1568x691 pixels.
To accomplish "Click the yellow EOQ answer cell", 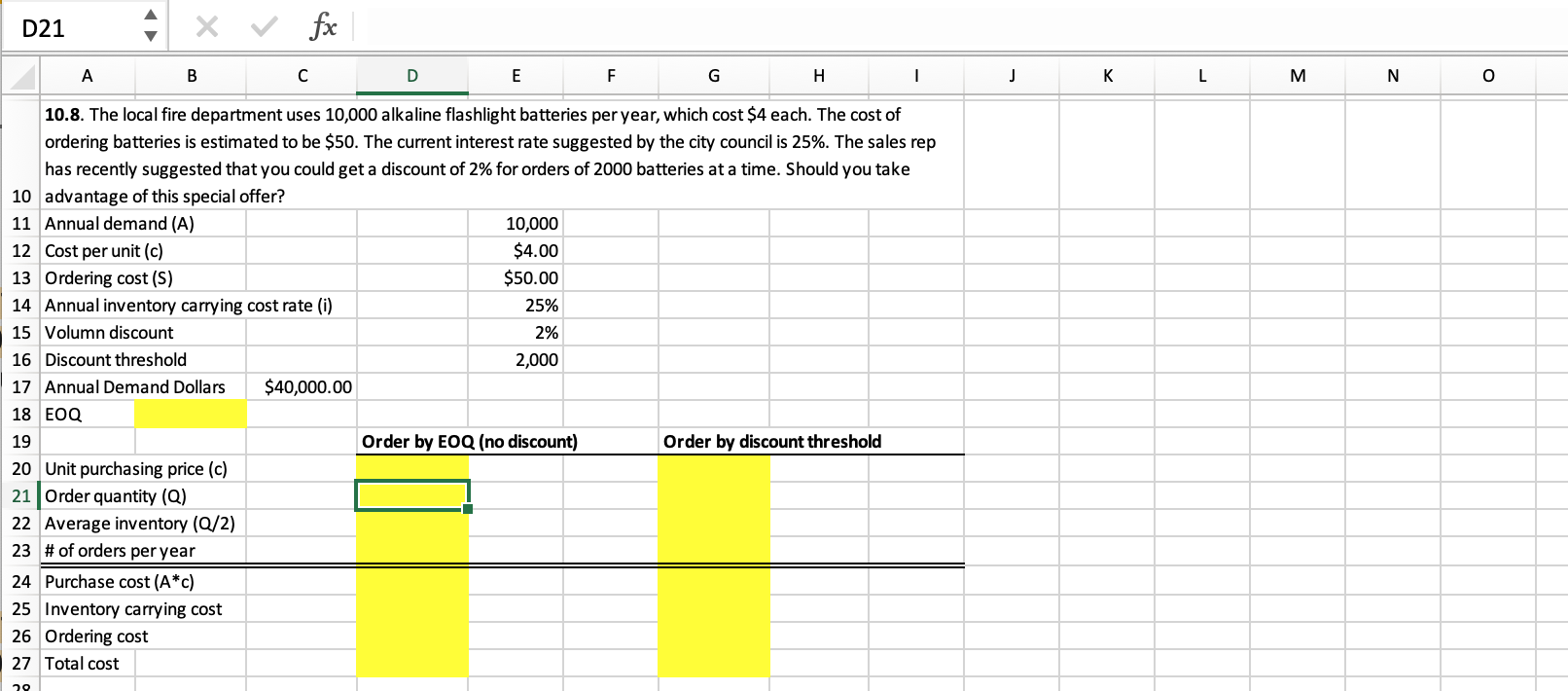I will 191,415.
